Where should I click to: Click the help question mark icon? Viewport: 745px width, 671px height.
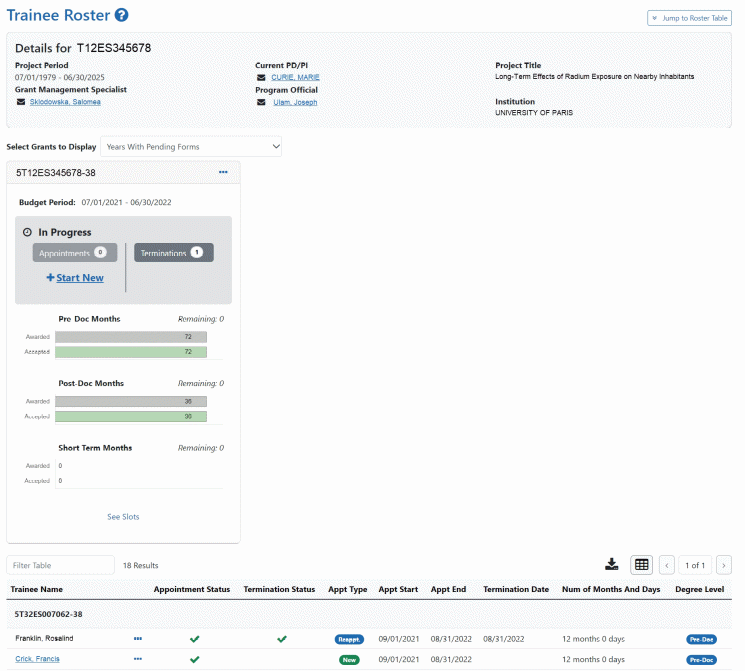pos(122,15)
